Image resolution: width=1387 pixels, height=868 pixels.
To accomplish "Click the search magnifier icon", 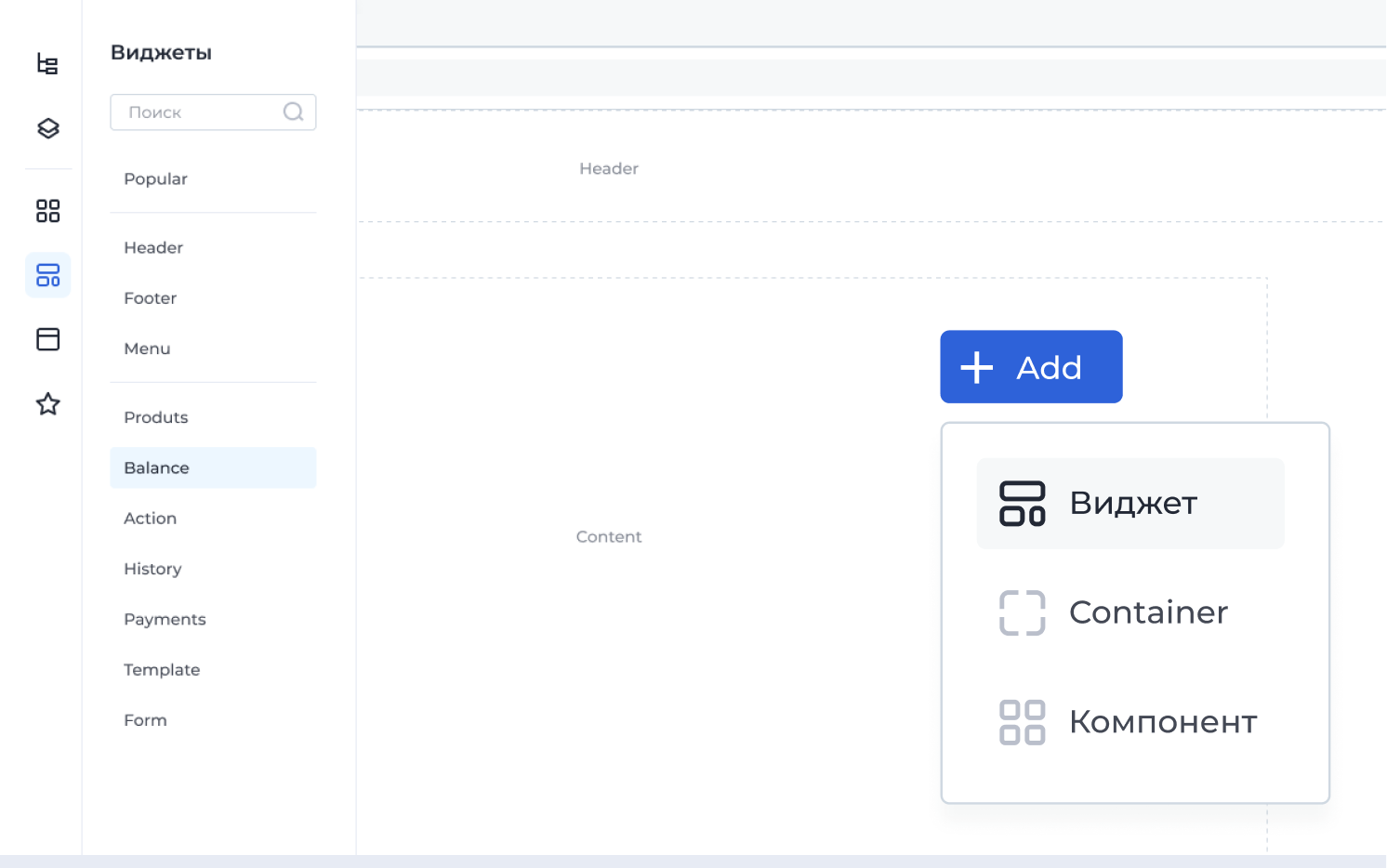I will point(293,112).
